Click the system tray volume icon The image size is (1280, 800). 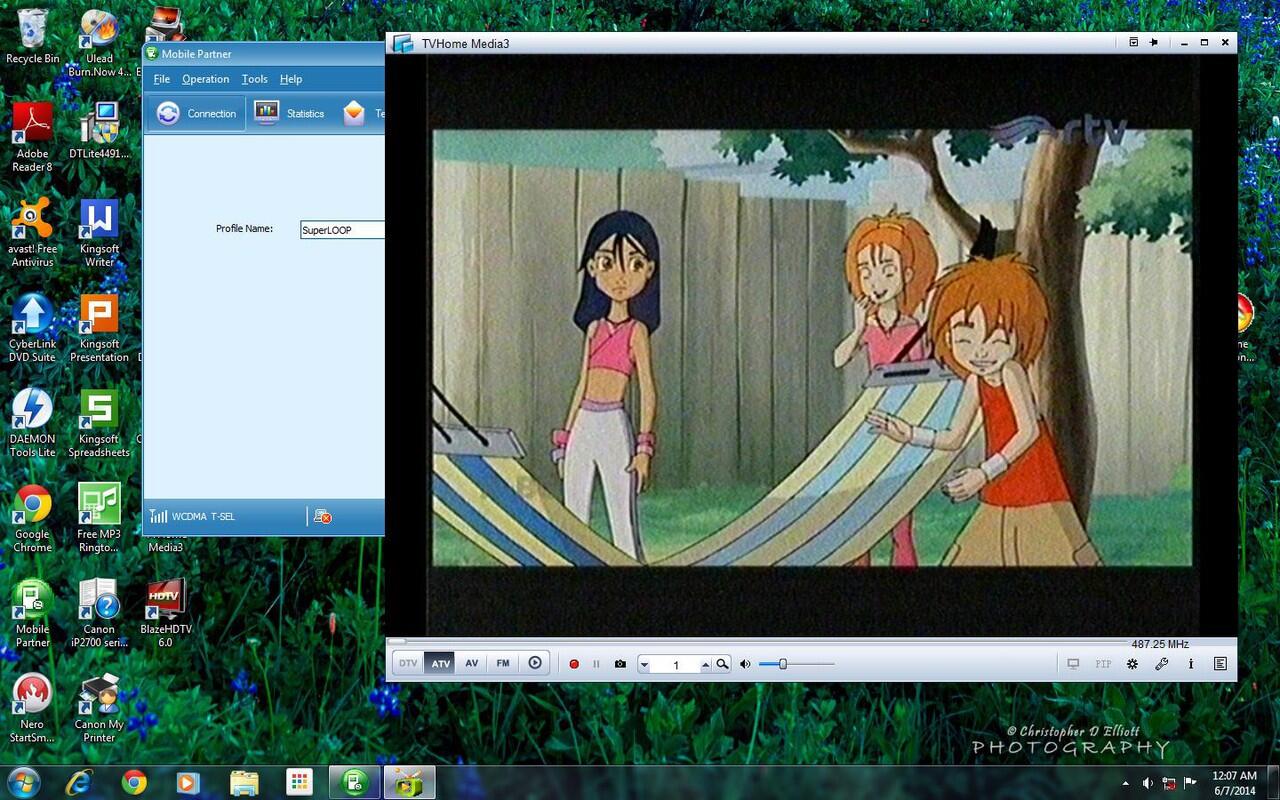point(1147,783)
